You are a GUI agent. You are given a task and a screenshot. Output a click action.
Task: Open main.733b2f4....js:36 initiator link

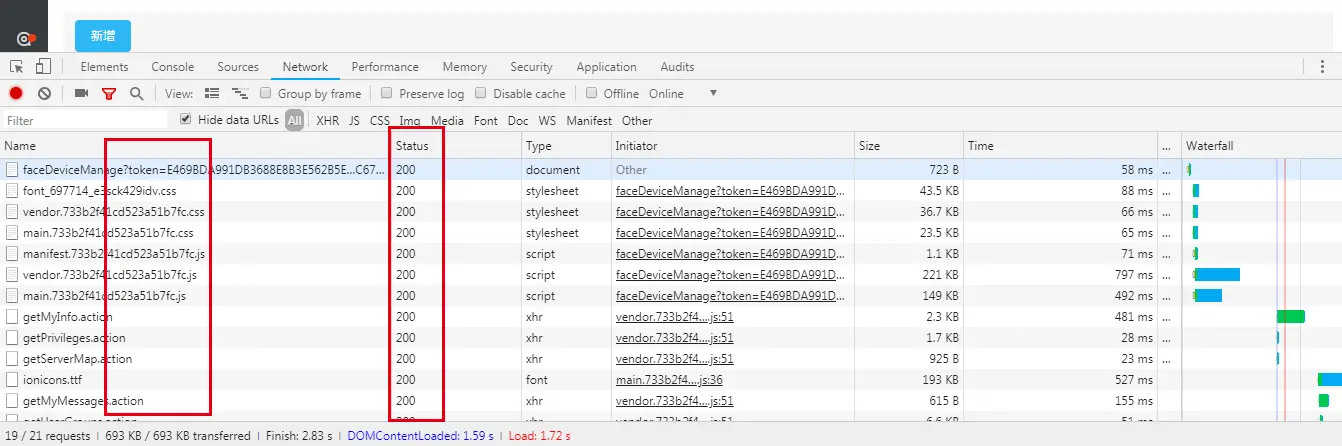click(x=669, y=380)
